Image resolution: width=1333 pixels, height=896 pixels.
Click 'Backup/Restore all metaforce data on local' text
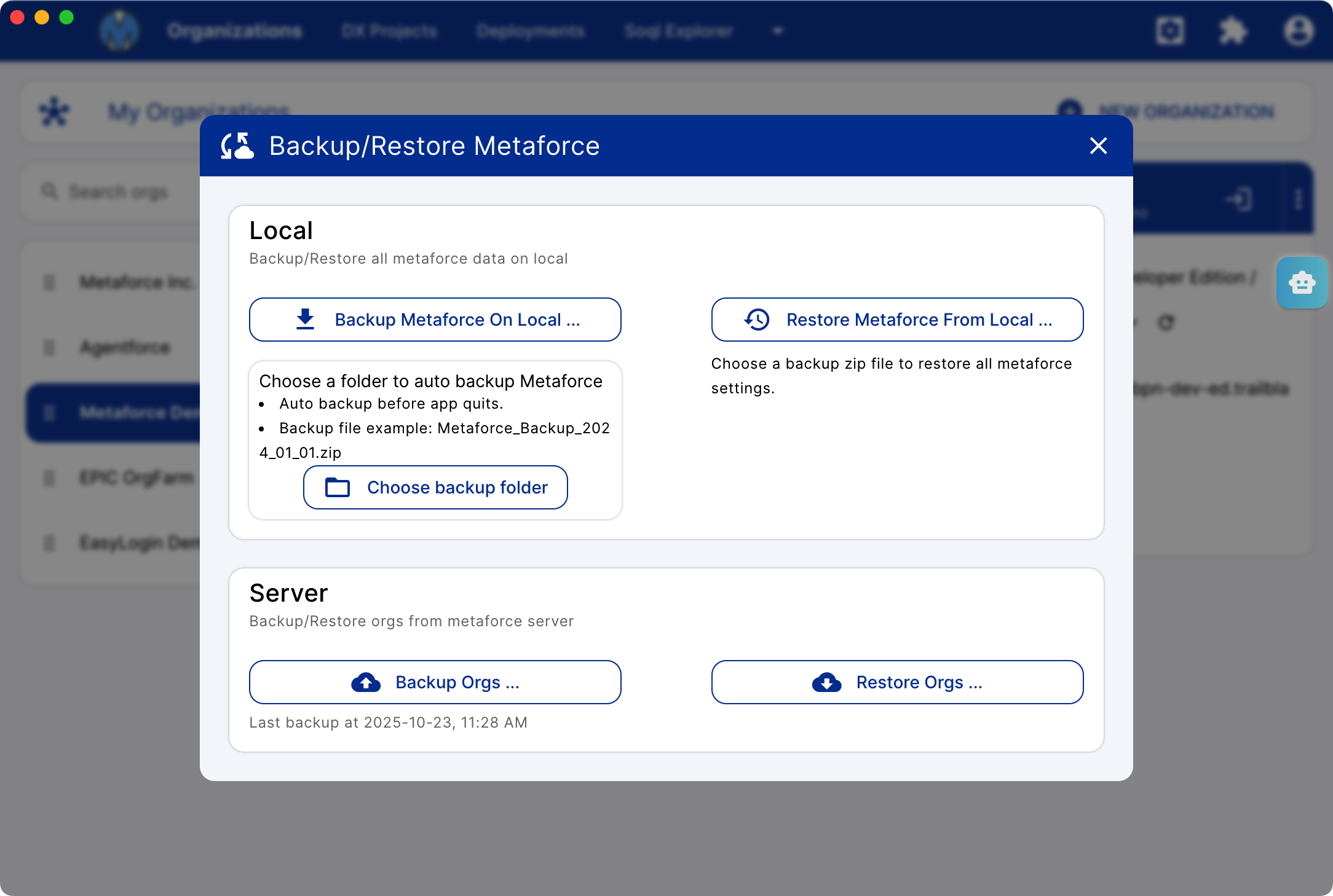tap(408, 259)
